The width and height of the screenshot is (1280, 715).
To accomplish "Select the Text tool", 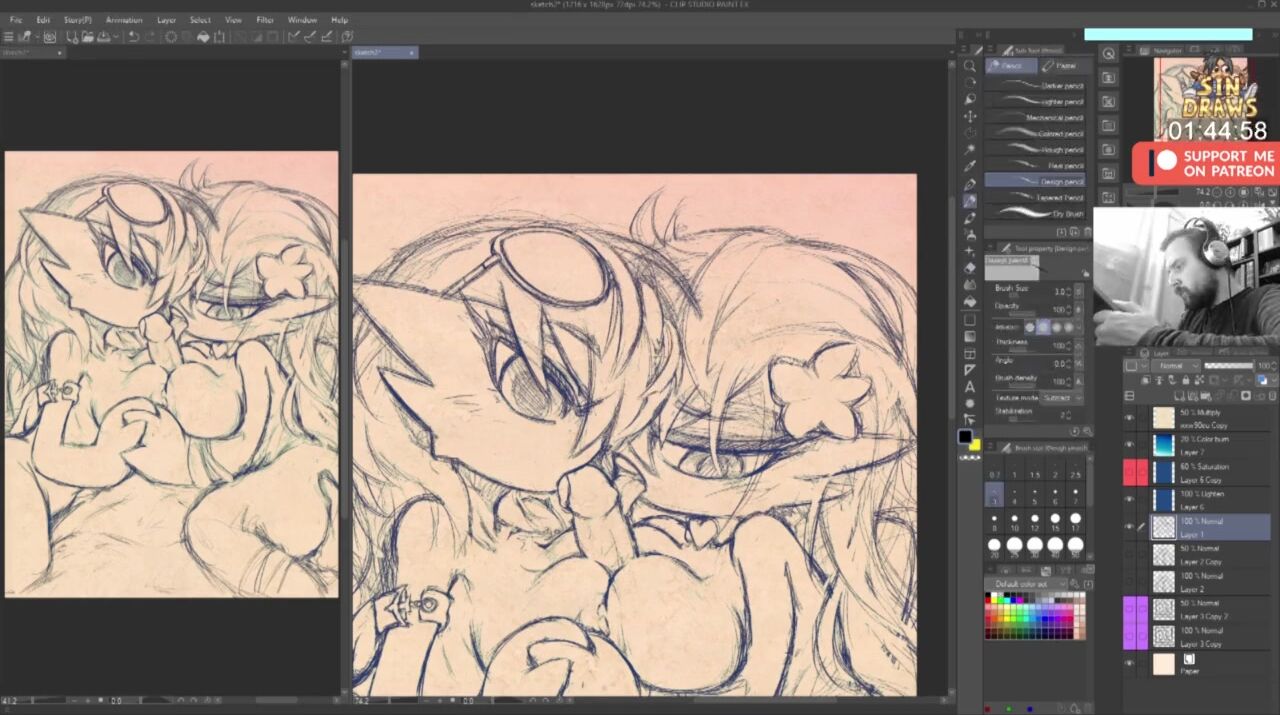I will point(970,387).
